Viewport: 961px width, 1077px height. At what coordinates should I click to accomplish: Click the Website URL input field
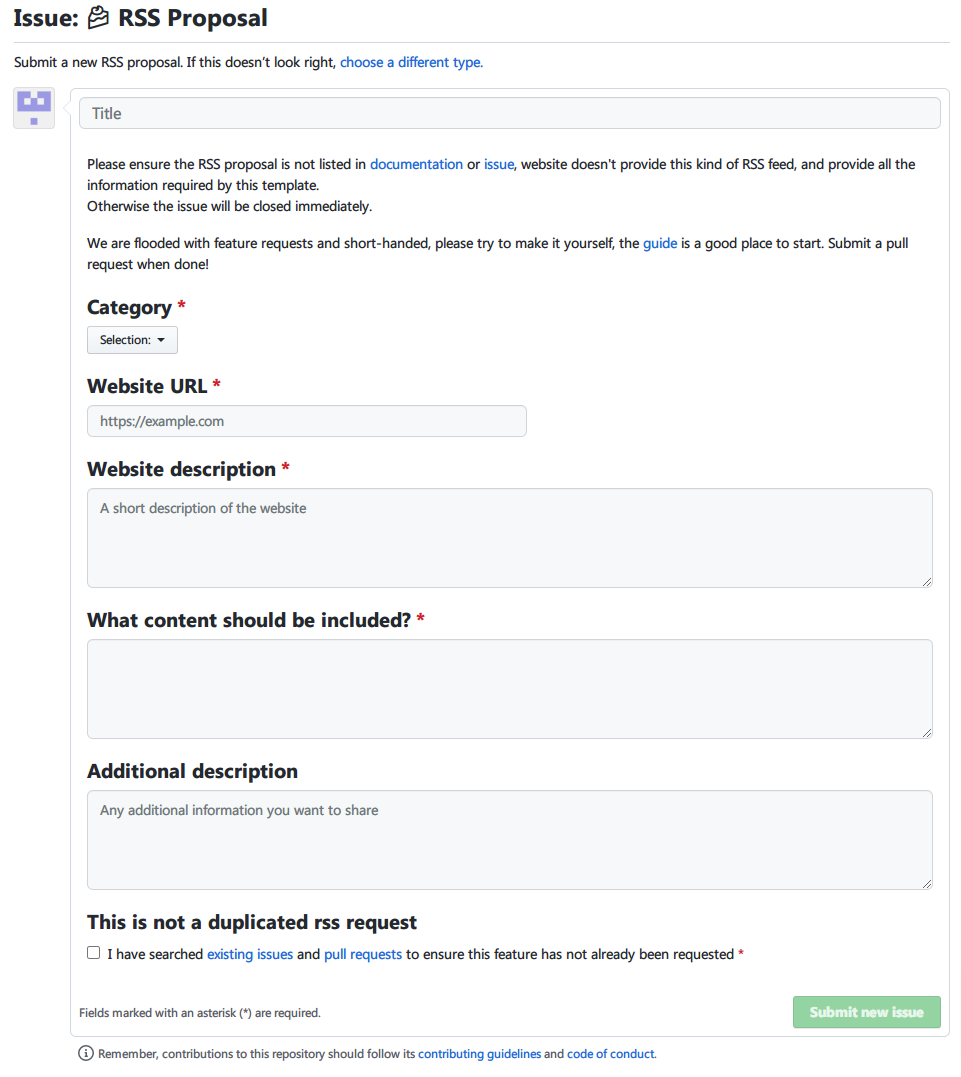306,420
